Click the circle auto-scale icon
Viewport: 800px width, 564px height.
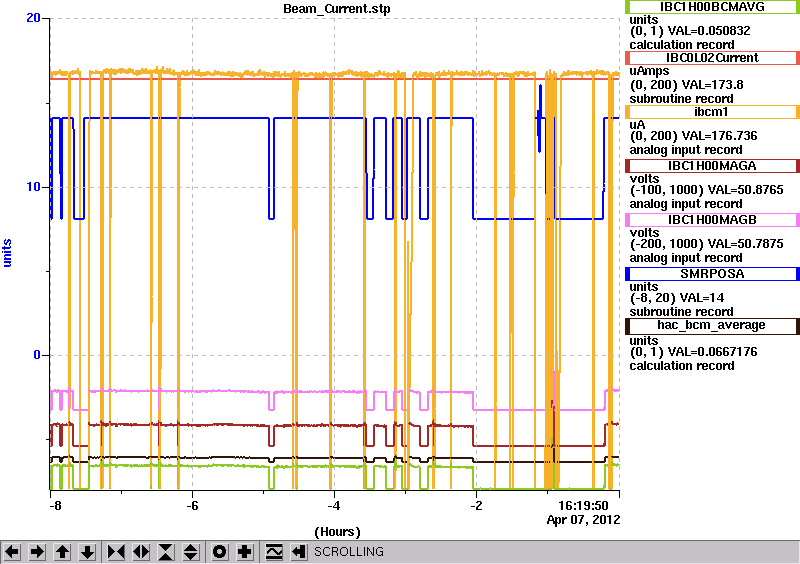click(220, 552)
